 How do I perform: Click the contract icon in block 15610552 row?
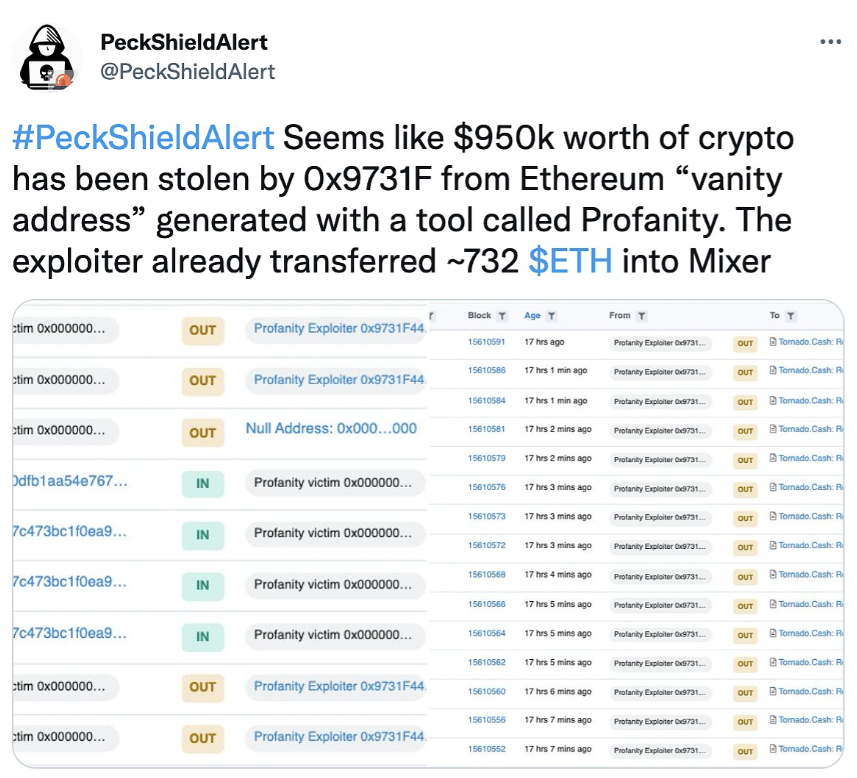point(772,748)
